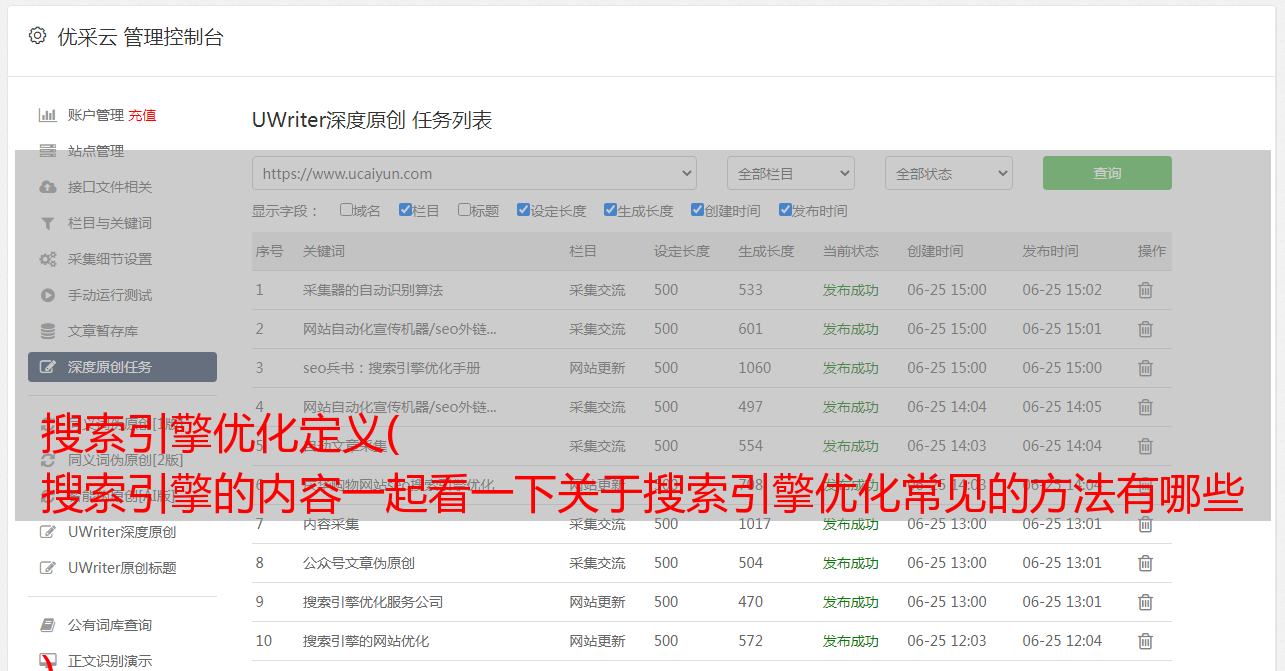Toggle the 标题 display checkbox
Image resolution: width=1285 pixels, height=671 pixels.
click(x=464, y=210)
